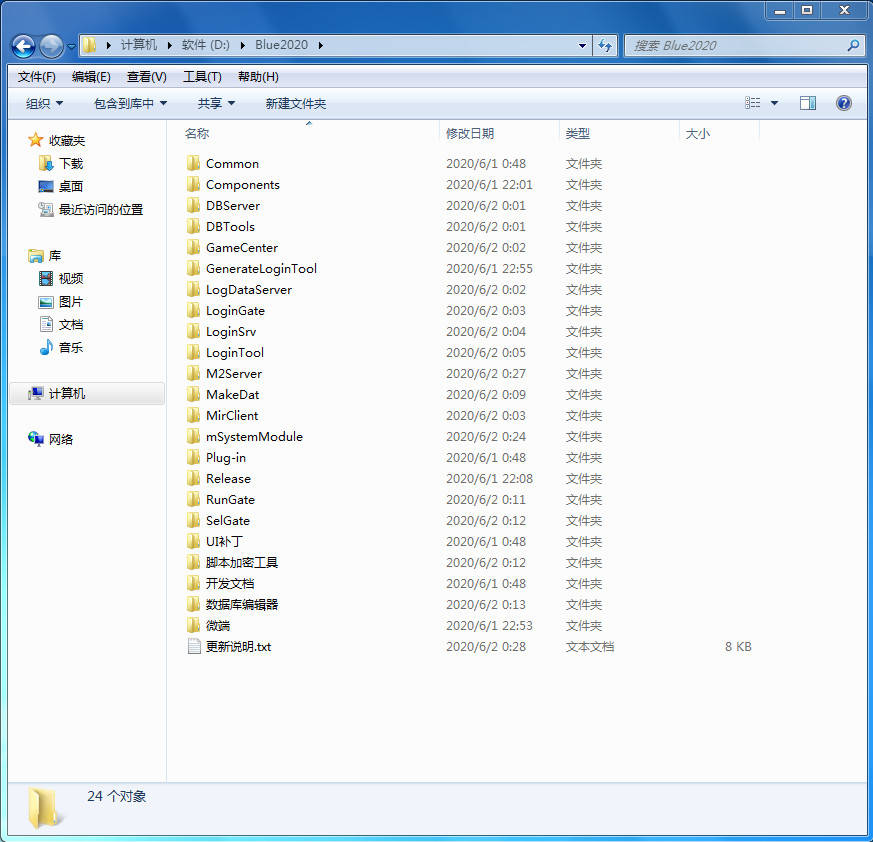The height and width of the screenshot is (842, 873).
Task: Toggle the preview pane icon
Action: pyautogui.click(x=808, y=103)
